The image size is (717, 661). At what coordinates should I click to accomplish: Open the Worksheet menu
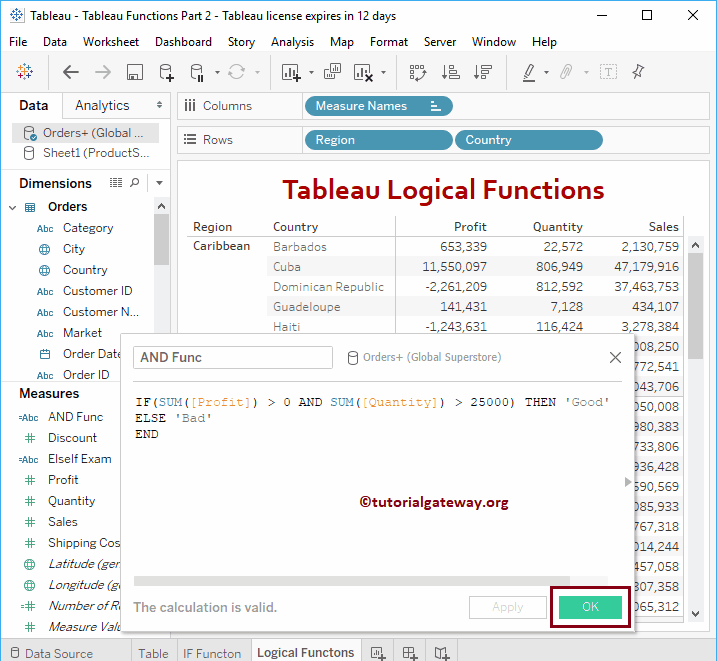pos(111,42)
